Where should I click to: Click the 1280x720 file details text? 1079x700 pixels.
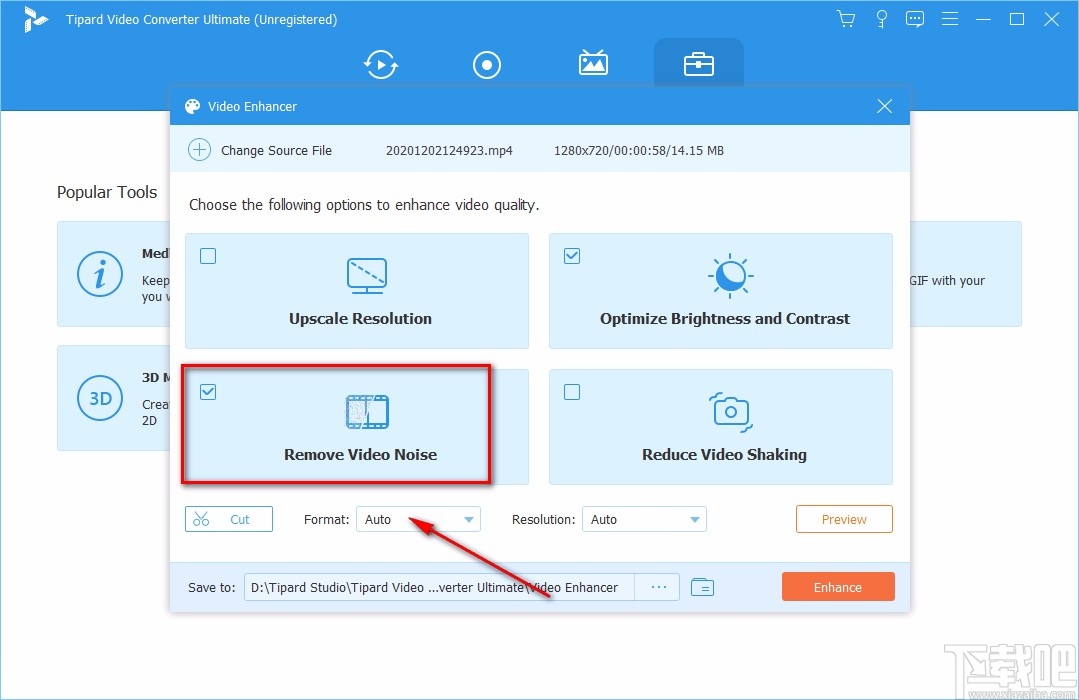[x=639, y=151]
